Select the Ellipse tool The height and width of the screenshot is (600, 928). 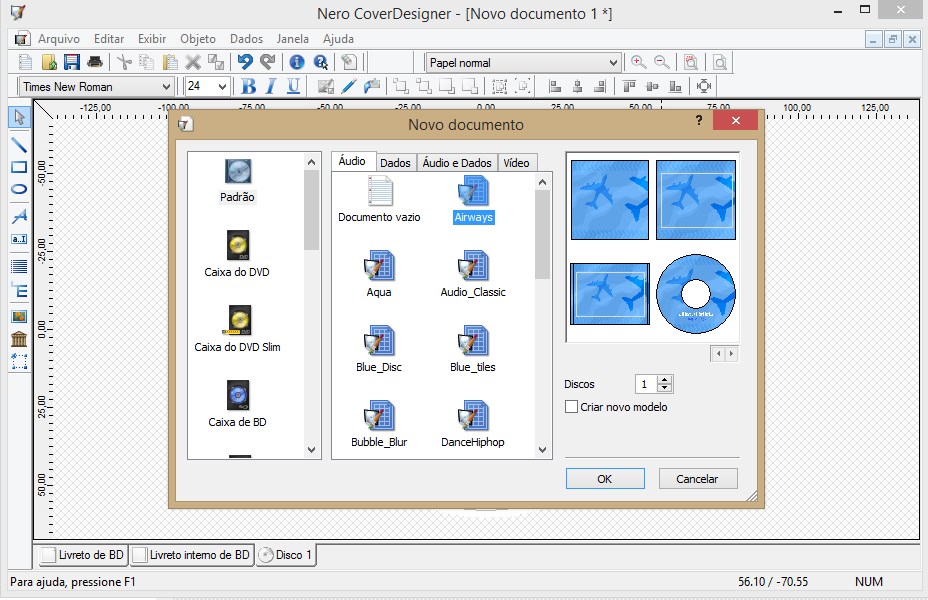pyautogui.click(x=19, y=189)
